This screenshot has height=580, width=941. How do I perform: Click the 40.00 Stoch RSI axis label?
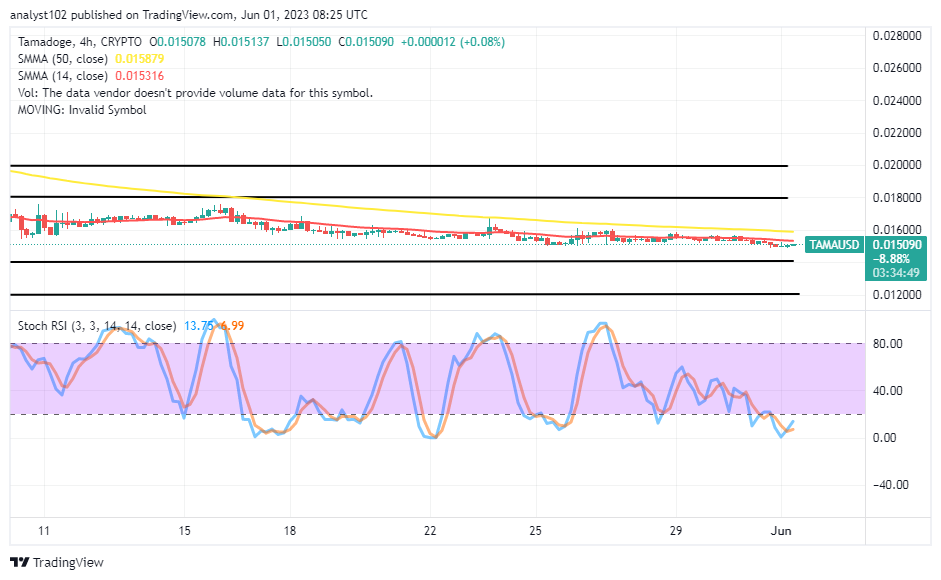click(888, 391)
